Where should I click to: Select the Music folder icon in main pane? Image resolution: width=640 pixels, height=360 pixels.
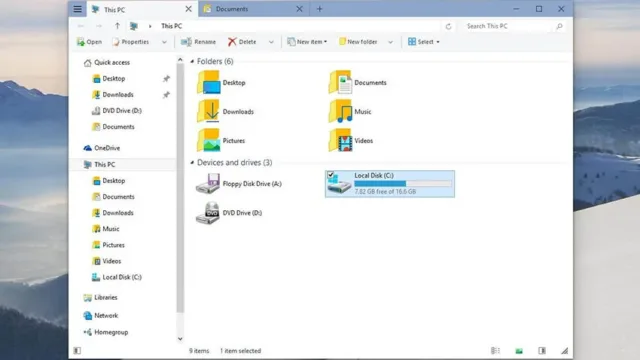340,111
